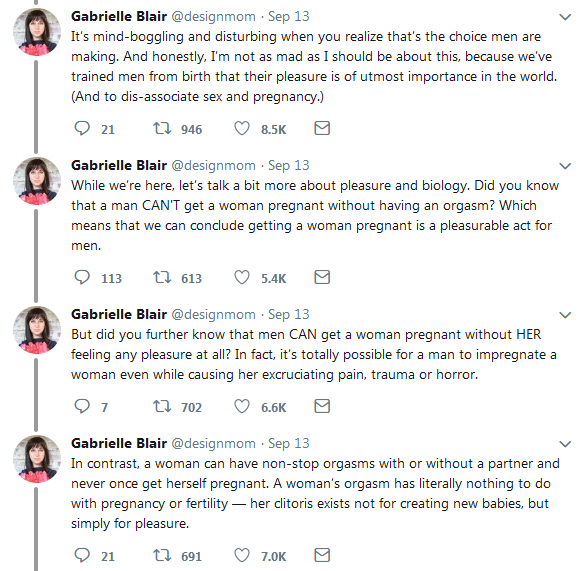Screen dimensions: 588x571
Task: Open the chevron menu on 'In contrast' tweet
Action: (x=565, y=444)
